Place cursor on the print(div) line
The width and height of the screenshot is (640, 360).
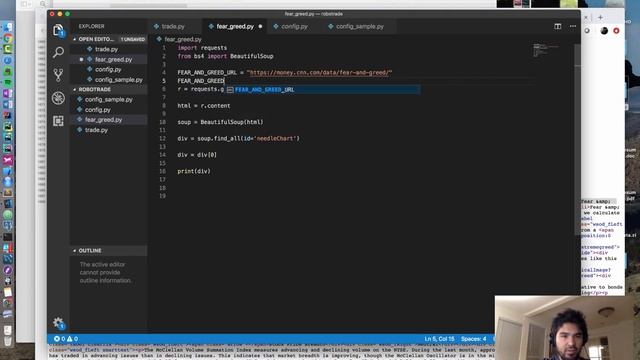[x=194, y=171]
